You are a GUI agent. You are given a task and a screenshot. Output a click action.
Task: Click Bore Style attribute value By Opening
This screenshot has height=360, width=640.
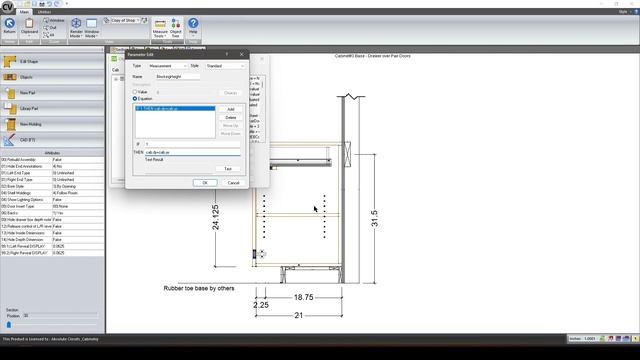[78, 187]
